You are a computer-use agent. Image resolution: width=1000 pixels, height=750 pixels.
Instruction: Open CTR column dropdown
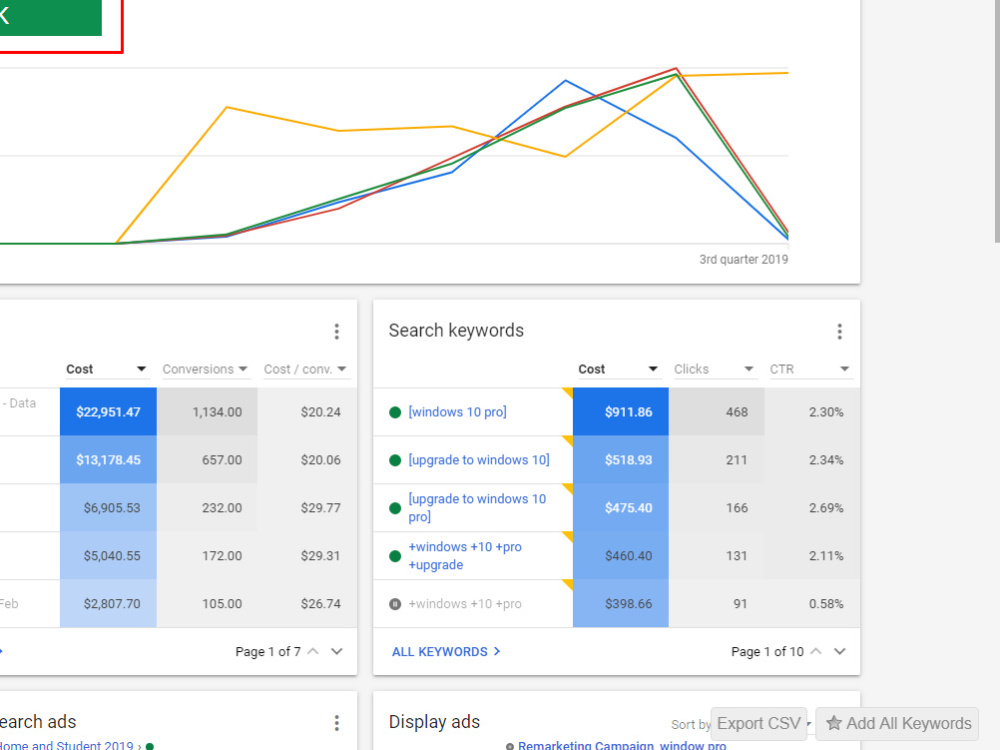point(844,369)
